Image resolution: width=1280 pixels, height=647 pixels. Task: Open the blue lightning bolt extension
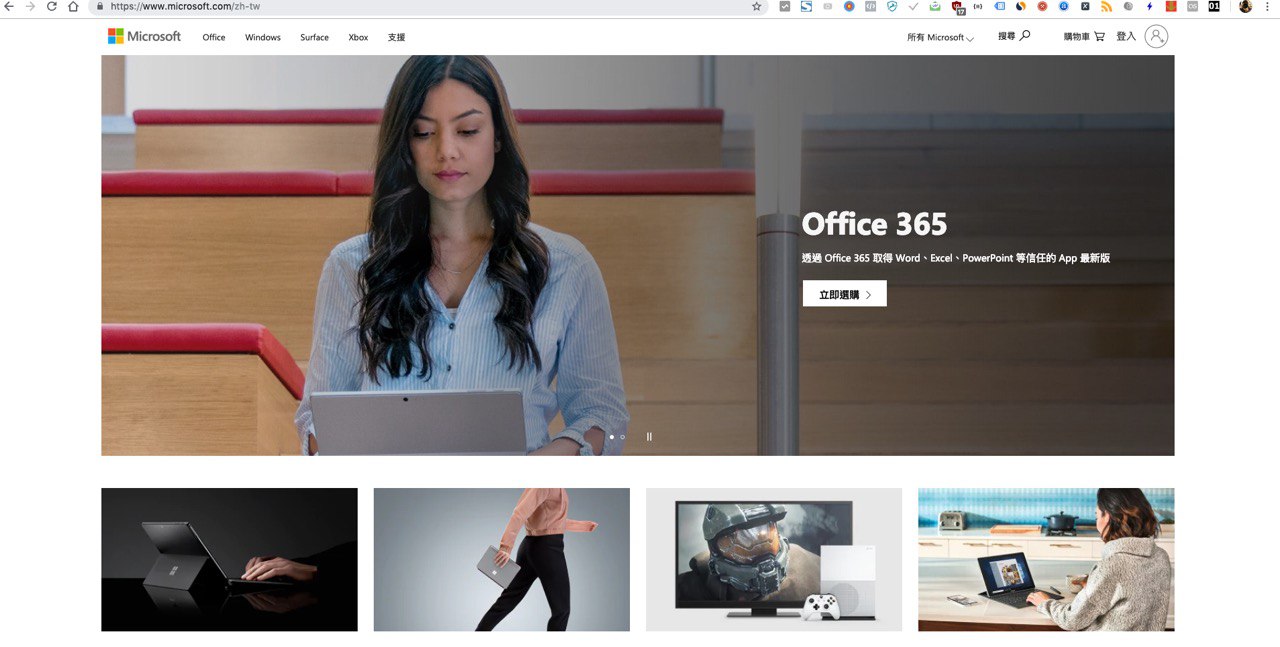[1150, 6]
